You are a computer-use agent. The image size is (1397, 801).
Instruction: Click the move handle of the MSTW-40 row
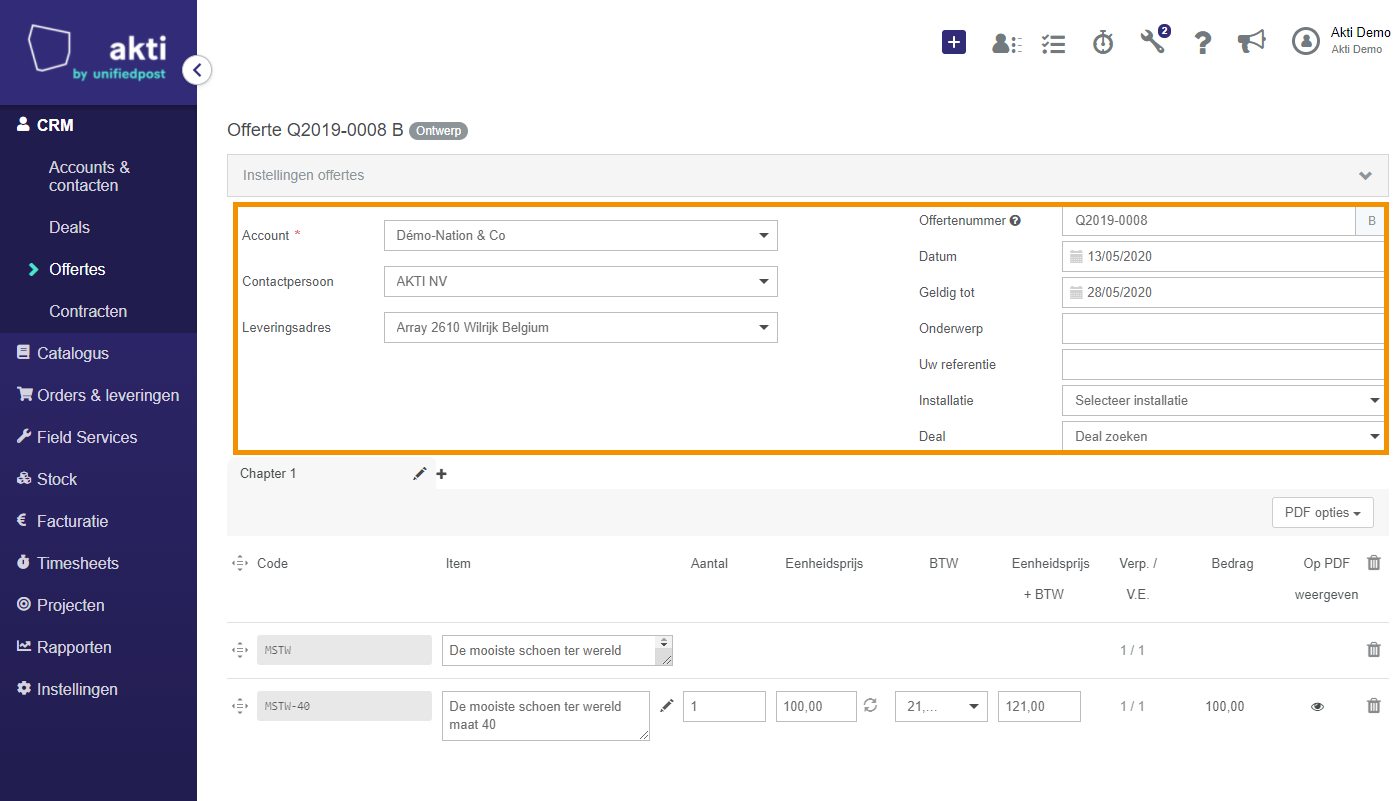click(239, 706)
